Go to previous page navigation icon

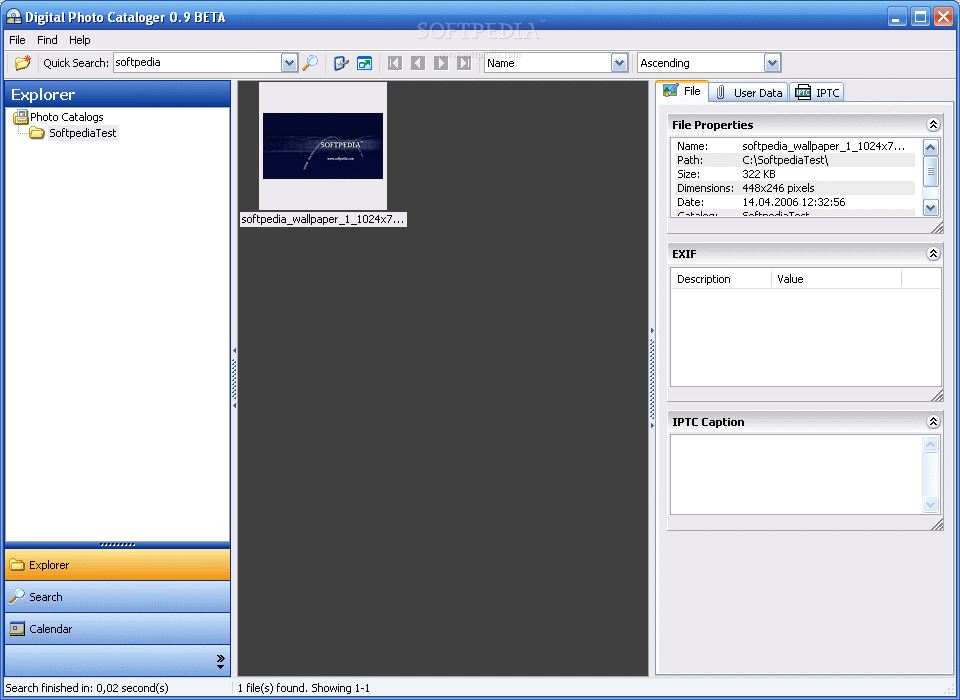[x=418, y=62]
